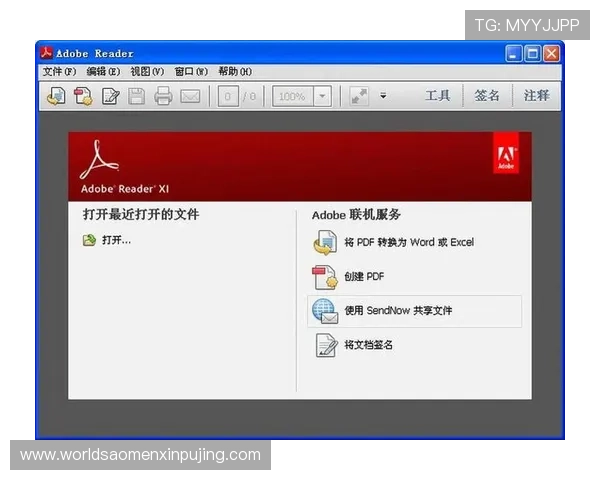Open the 编辑(E) menu
The image size is (600, 480).
tap(103, 72)
